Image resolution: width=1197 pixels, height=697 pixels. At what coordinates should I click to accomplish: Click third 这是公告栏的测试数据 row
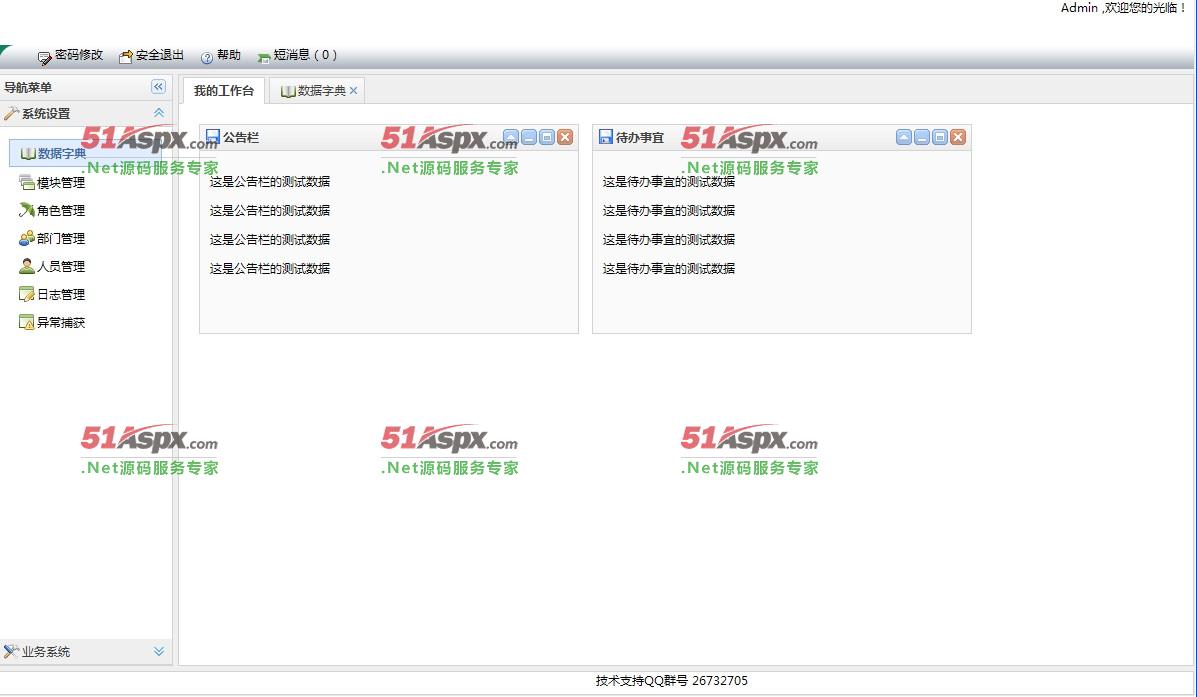(x=270, y=240)
